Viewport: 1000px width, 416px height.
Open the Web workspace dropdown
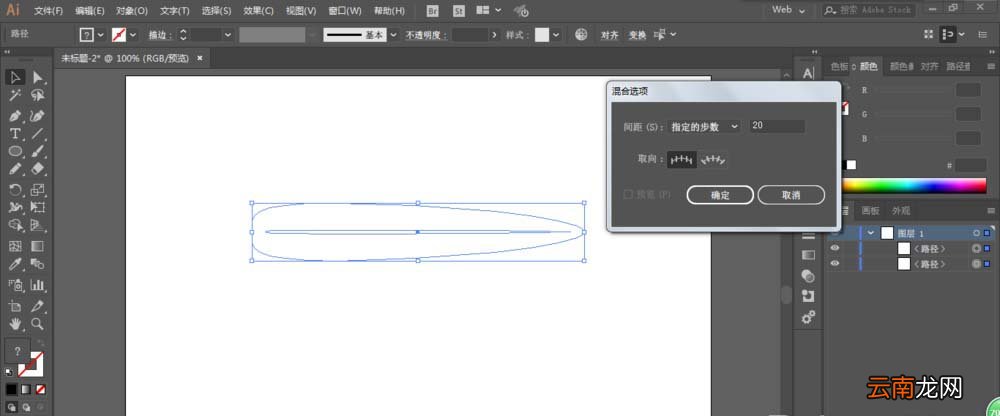tap(788, 10)
